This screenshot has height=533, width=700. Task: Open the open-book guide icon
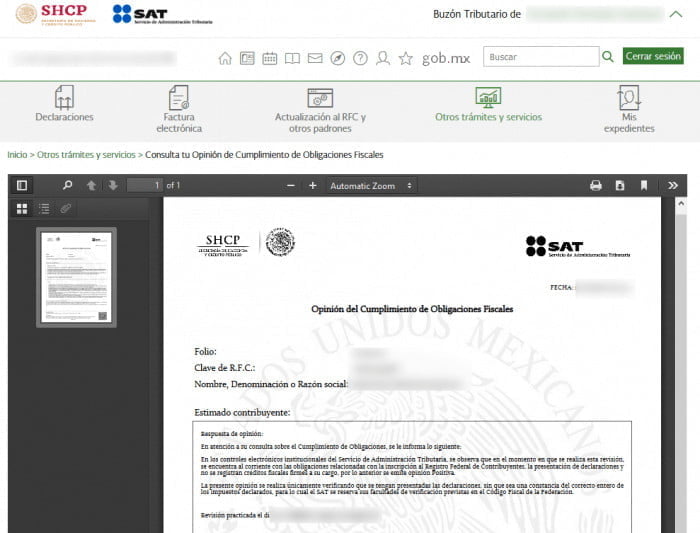(x=292, y=58)
